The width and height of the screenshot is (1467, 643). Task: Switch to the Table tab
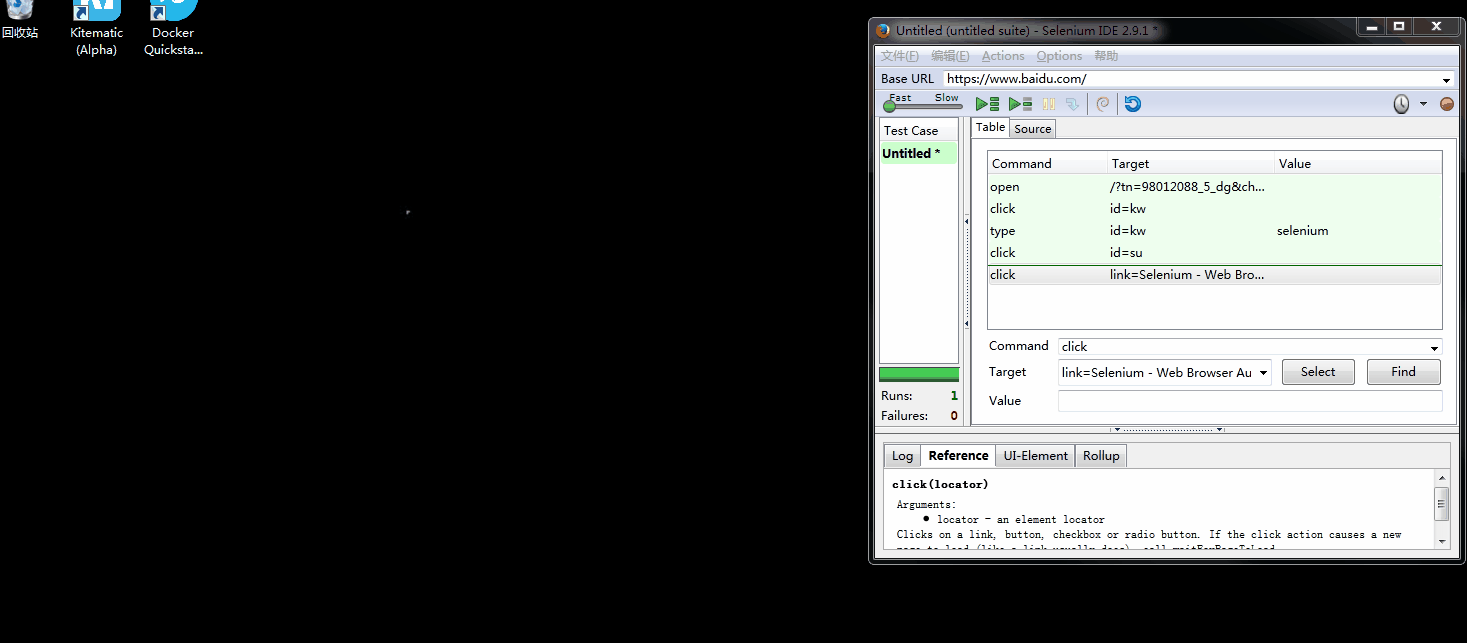point(990,127)
